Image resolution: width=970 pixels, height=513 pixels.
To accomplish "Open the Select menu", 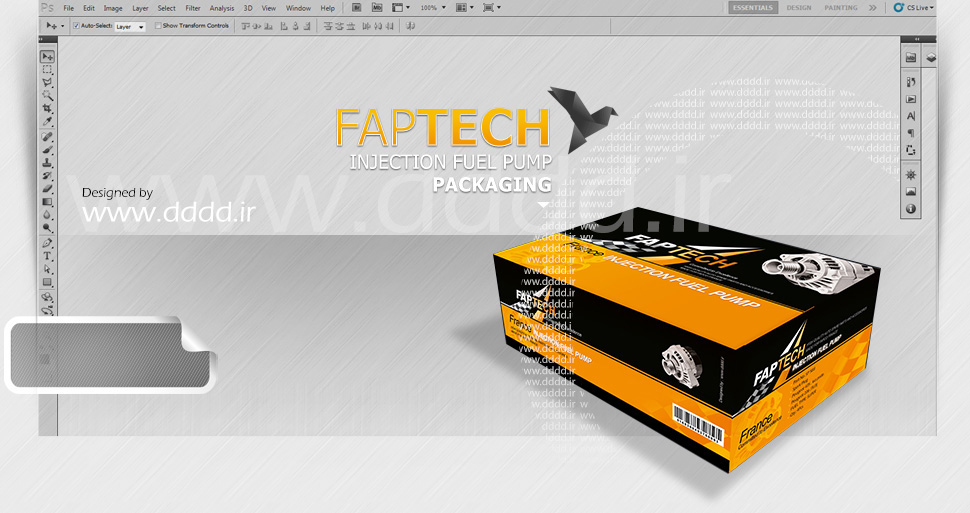I will click(166, 8).
